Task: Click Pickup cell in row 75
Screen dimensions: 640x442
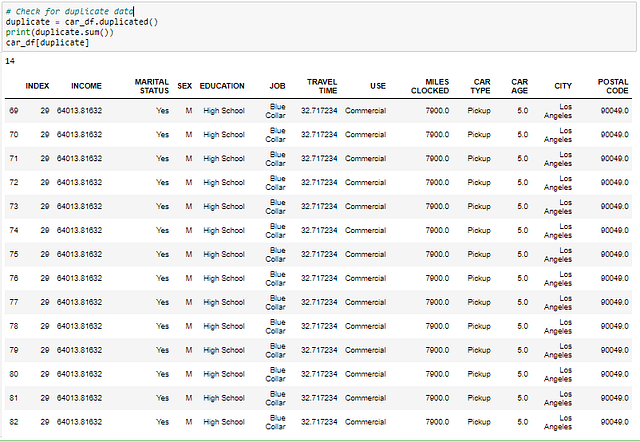Action: 479,254
